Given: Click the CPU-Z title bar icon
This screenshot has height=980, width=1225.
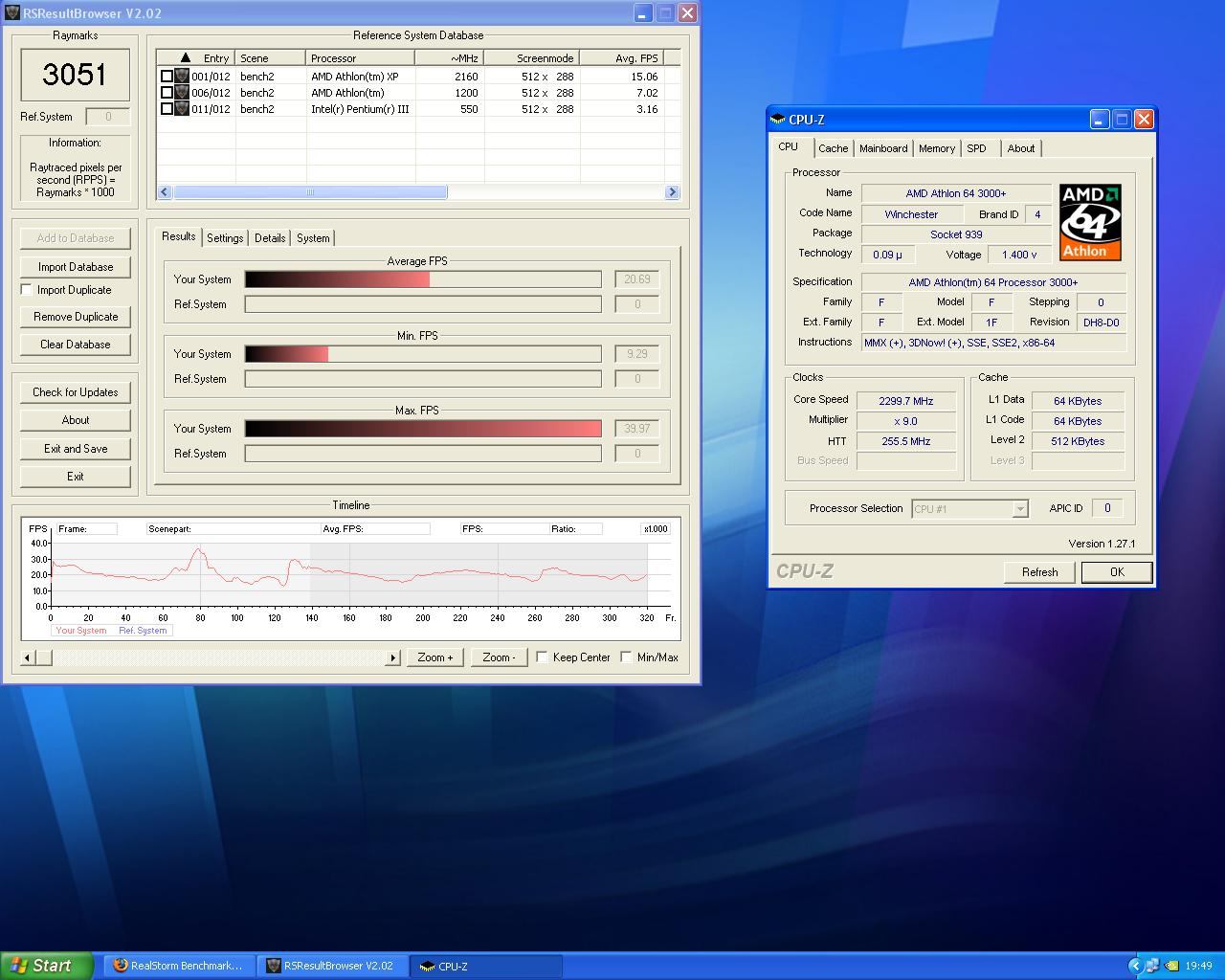Looking at the screenshot, I should [778, 120].
